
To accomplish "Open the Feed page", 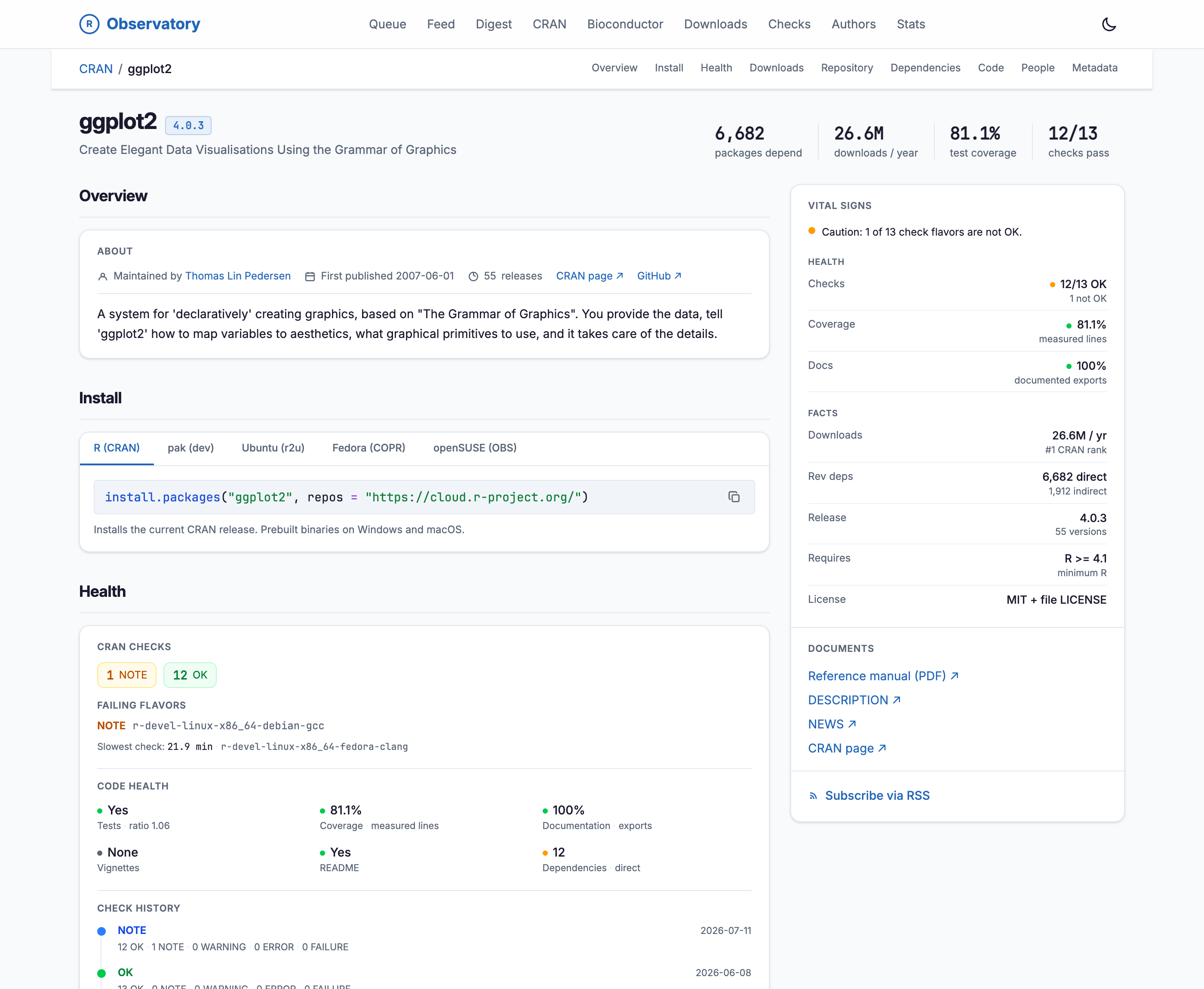I will [441, 24].
